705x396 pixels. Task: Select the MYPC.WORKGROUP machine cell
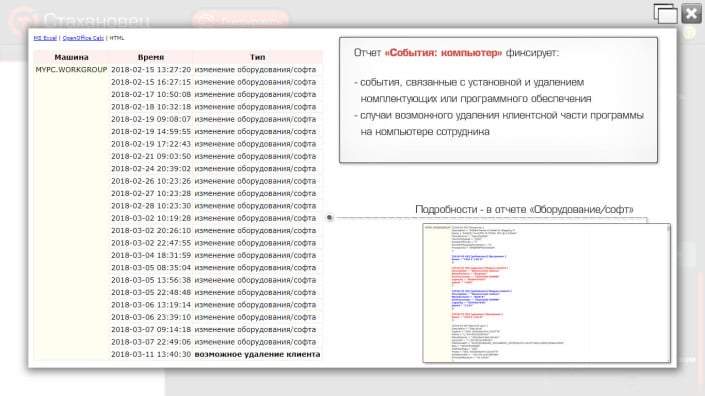coord(71,70)
